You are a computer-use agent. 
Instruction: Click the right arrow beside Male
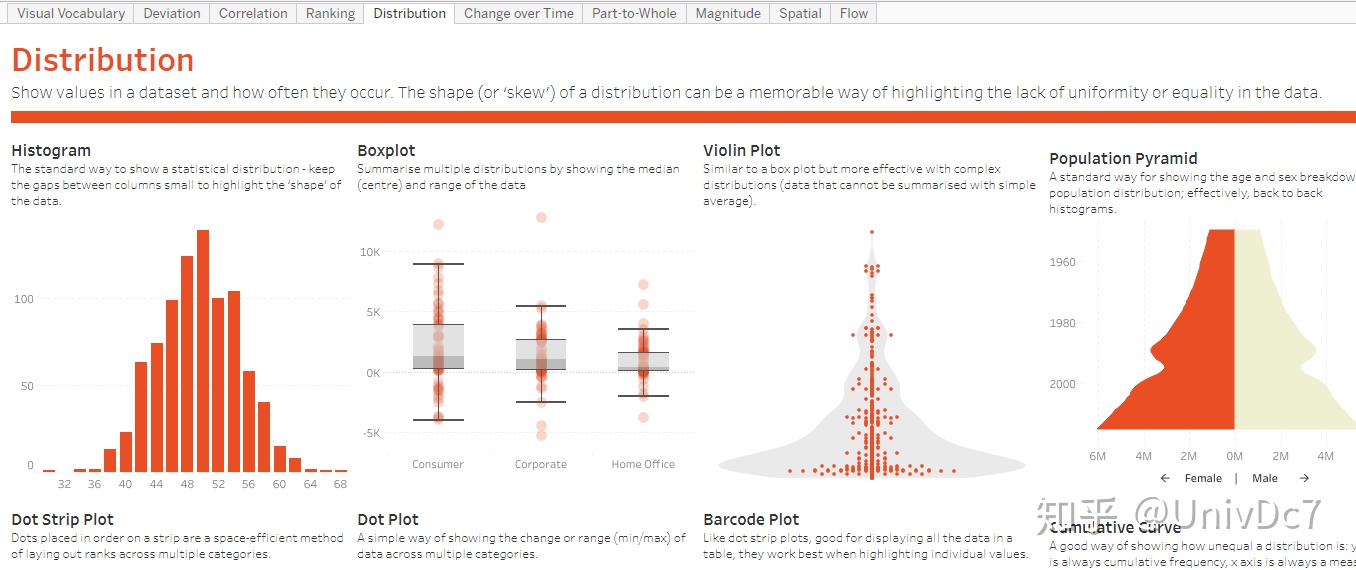click(x=1304, y=478)
